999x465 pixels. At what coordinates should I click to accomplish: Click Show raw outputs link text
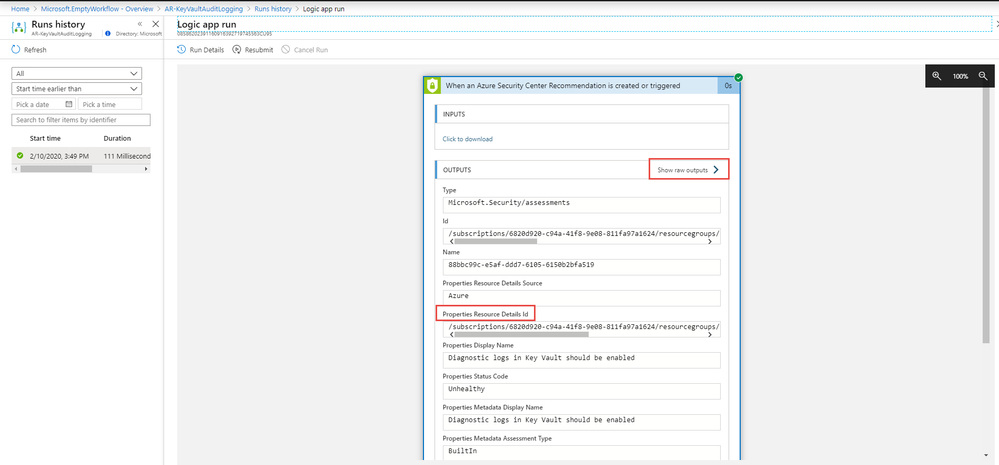(682, 170)
